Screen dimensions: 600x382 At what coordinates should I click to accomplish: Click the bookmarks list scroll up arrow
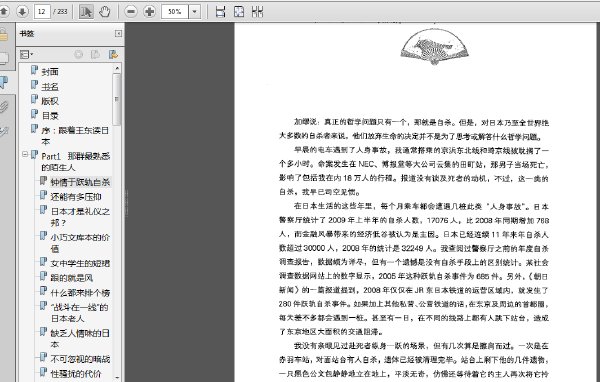tap(117, 68)
